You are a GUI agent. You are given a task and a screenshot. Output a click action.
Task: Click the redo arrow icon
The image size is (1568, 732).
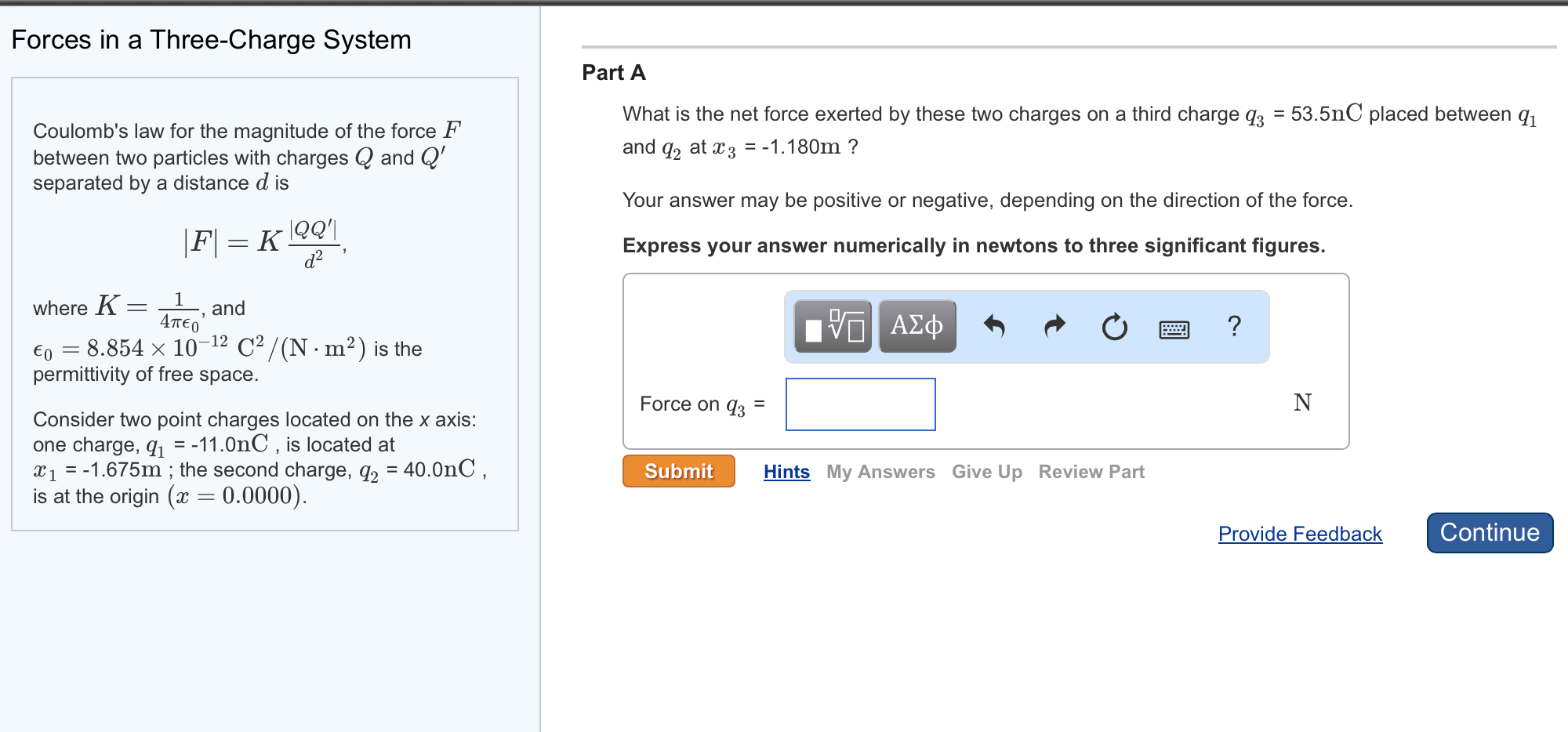[1055, 326]
